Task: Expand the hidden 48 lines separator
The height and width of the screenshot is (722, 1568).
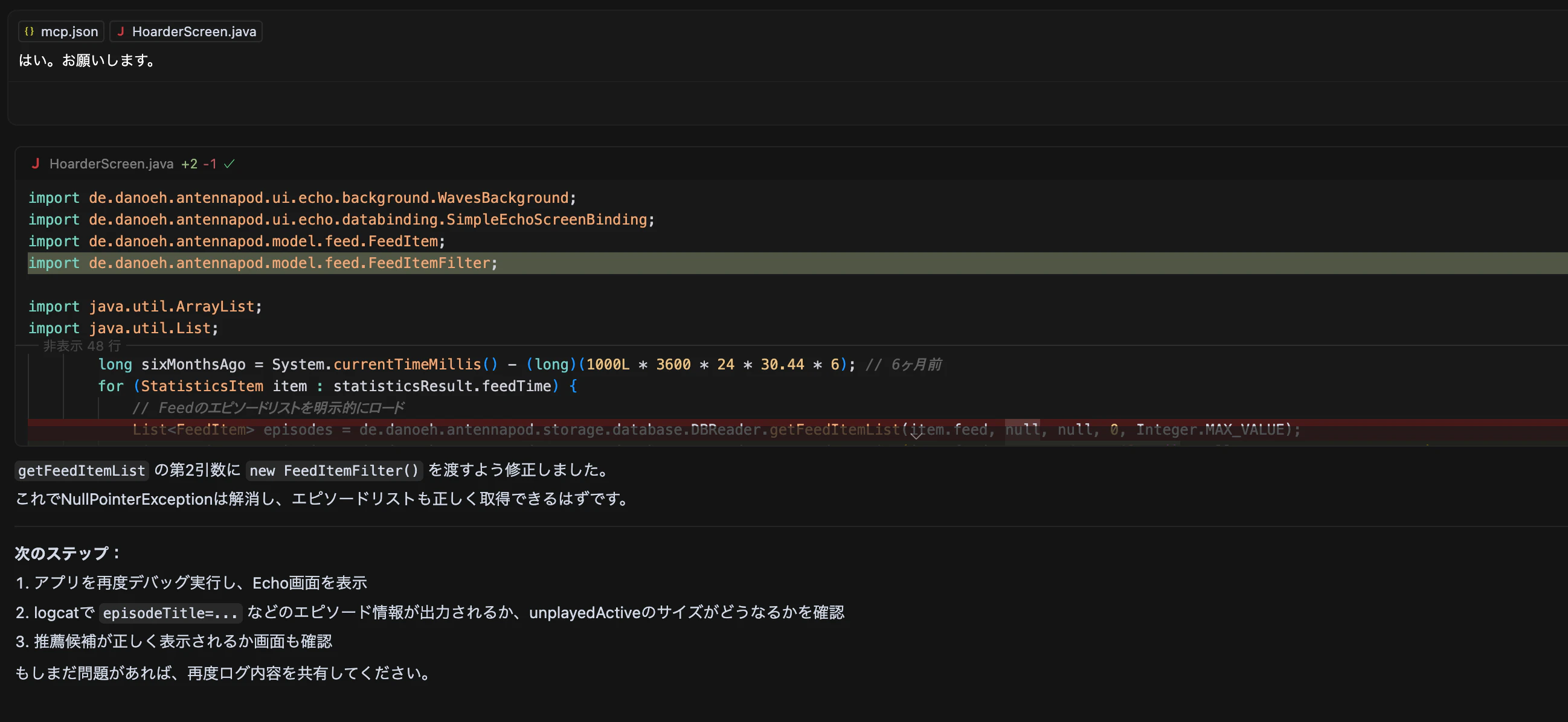Action: pos(82,346)
